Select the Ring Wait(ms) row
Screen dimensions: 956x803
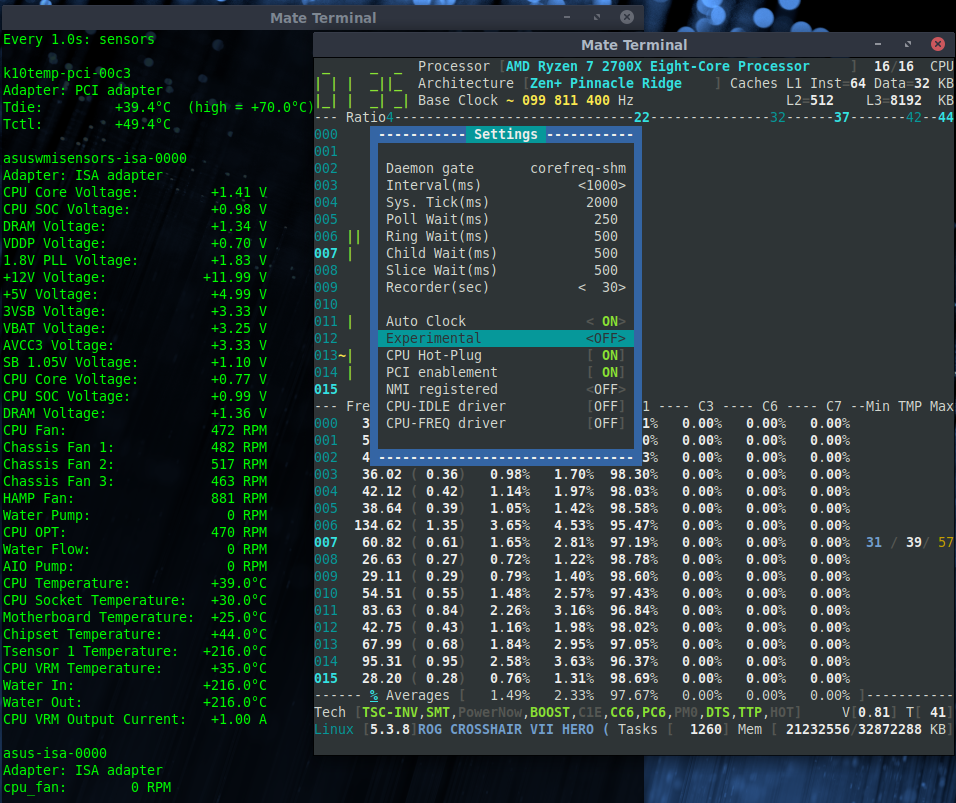[506, 237]
